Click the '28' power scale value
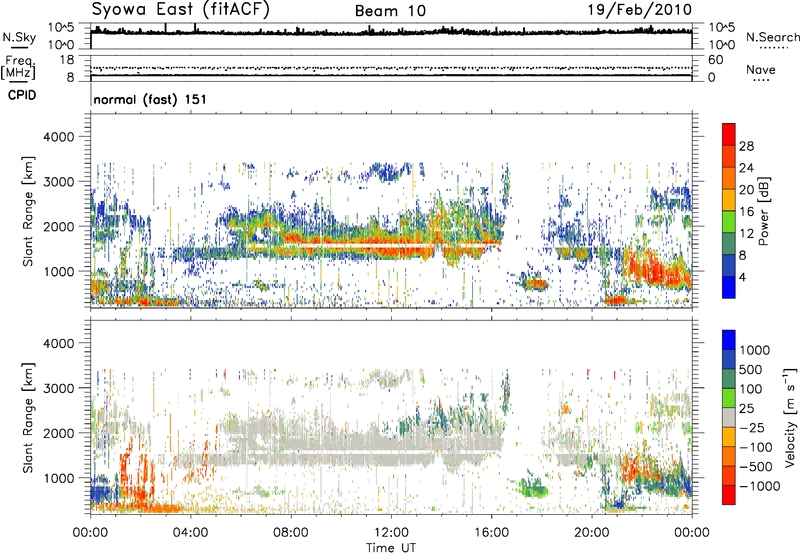 [746, 146]
